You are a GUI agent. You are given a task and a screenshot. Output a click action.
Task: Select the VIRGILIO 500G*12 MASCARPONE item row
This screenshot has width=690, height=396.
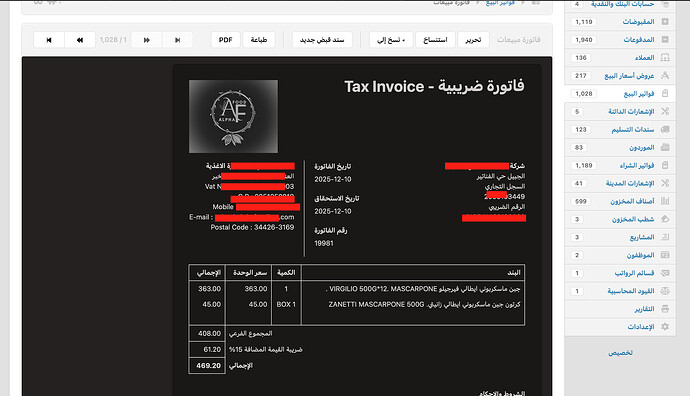pyautogui.click(x=357, y=289)
